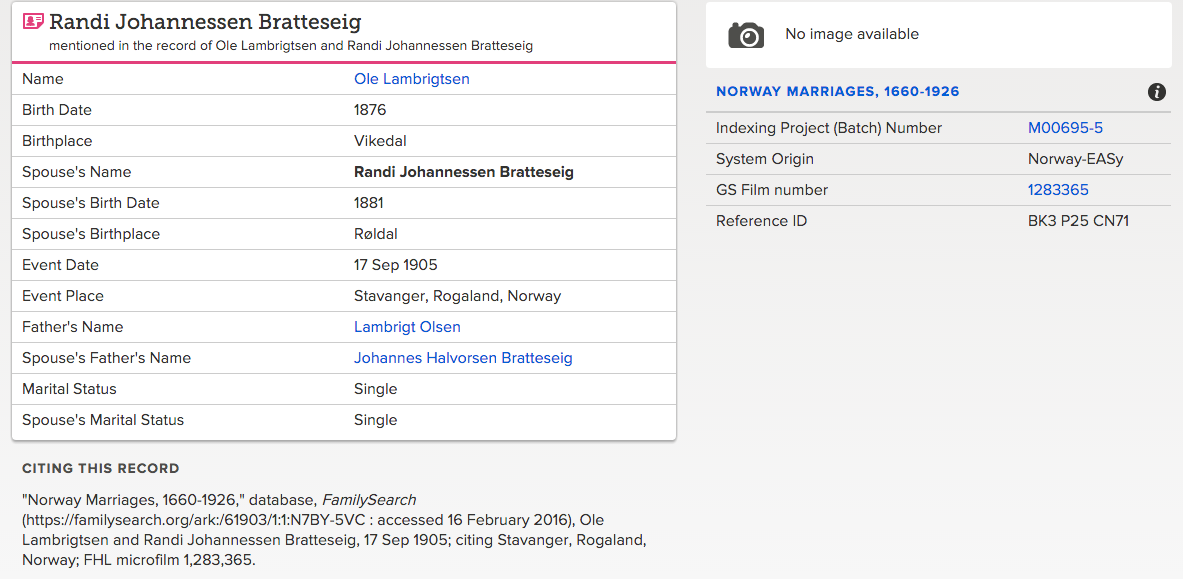Open the Ole Lambrigtsen name link
Screen dimensions: 1183x579
[411, 79]
